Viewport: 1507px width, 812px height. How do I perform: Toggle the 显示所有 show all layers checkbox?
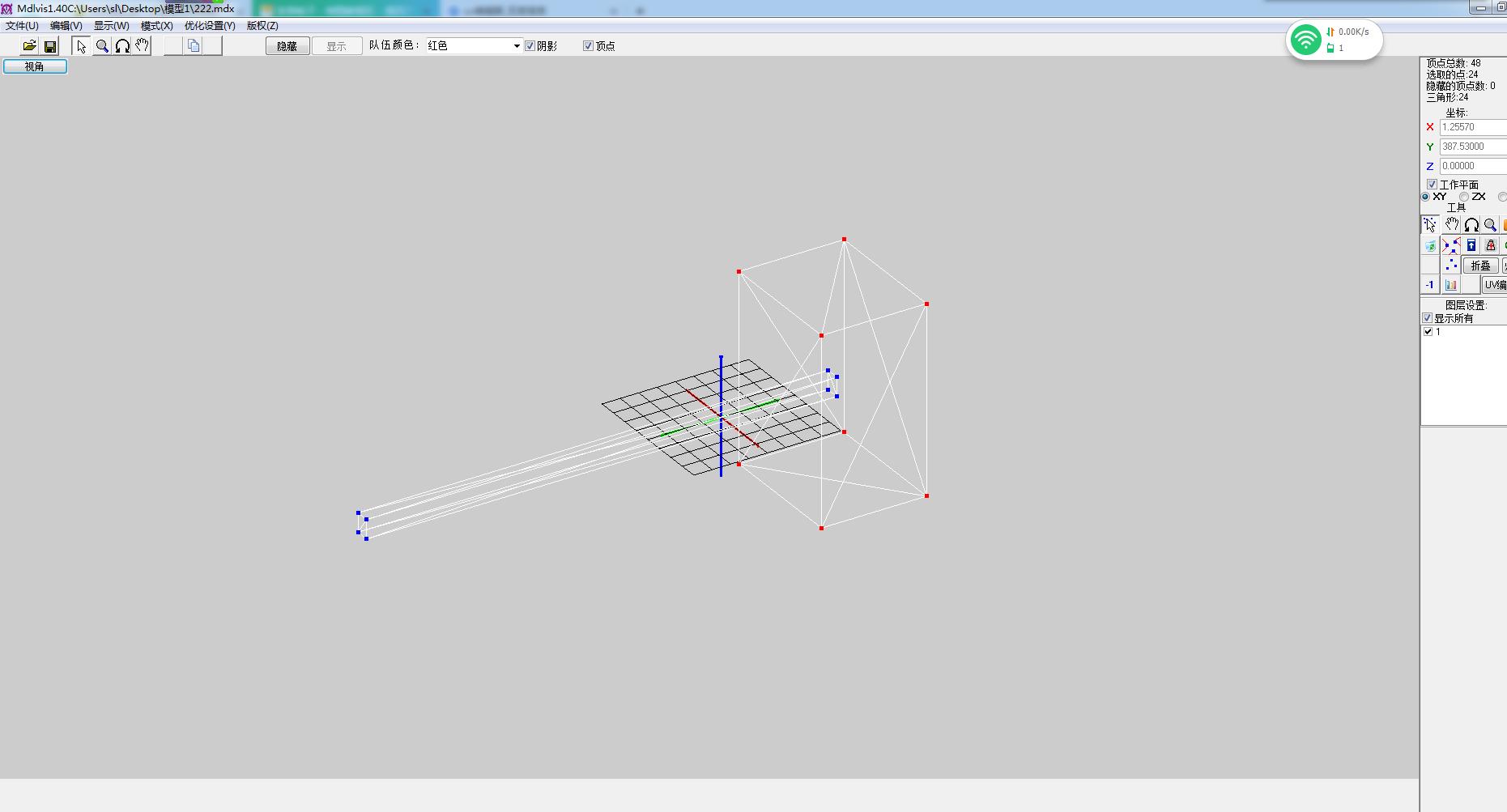tap(1428, 318)
